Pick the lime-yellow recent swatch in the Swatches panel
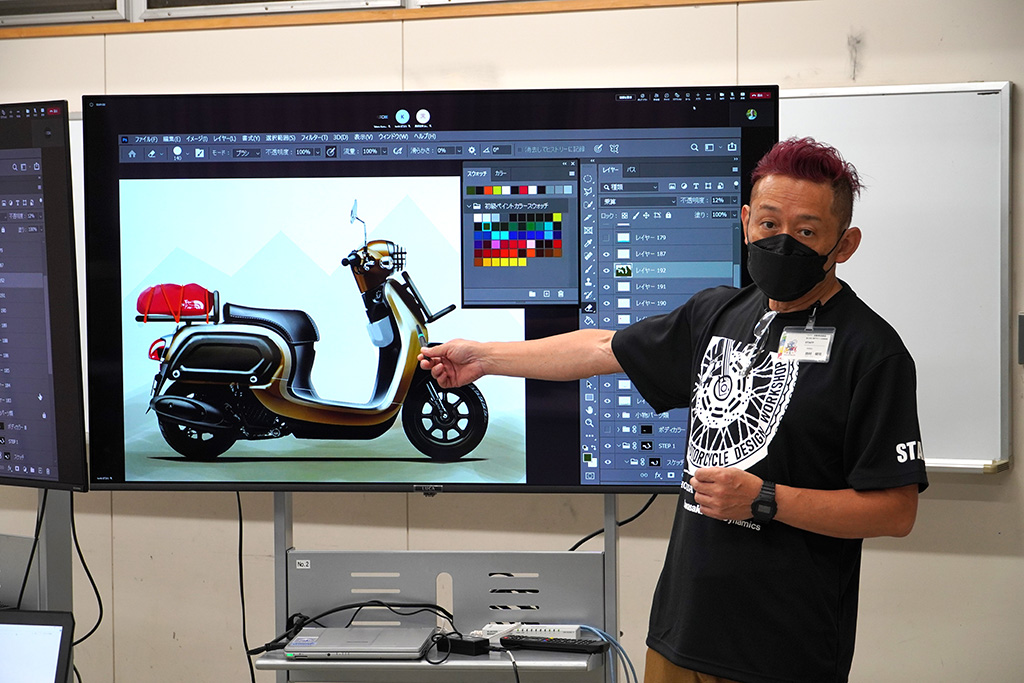 497,191
